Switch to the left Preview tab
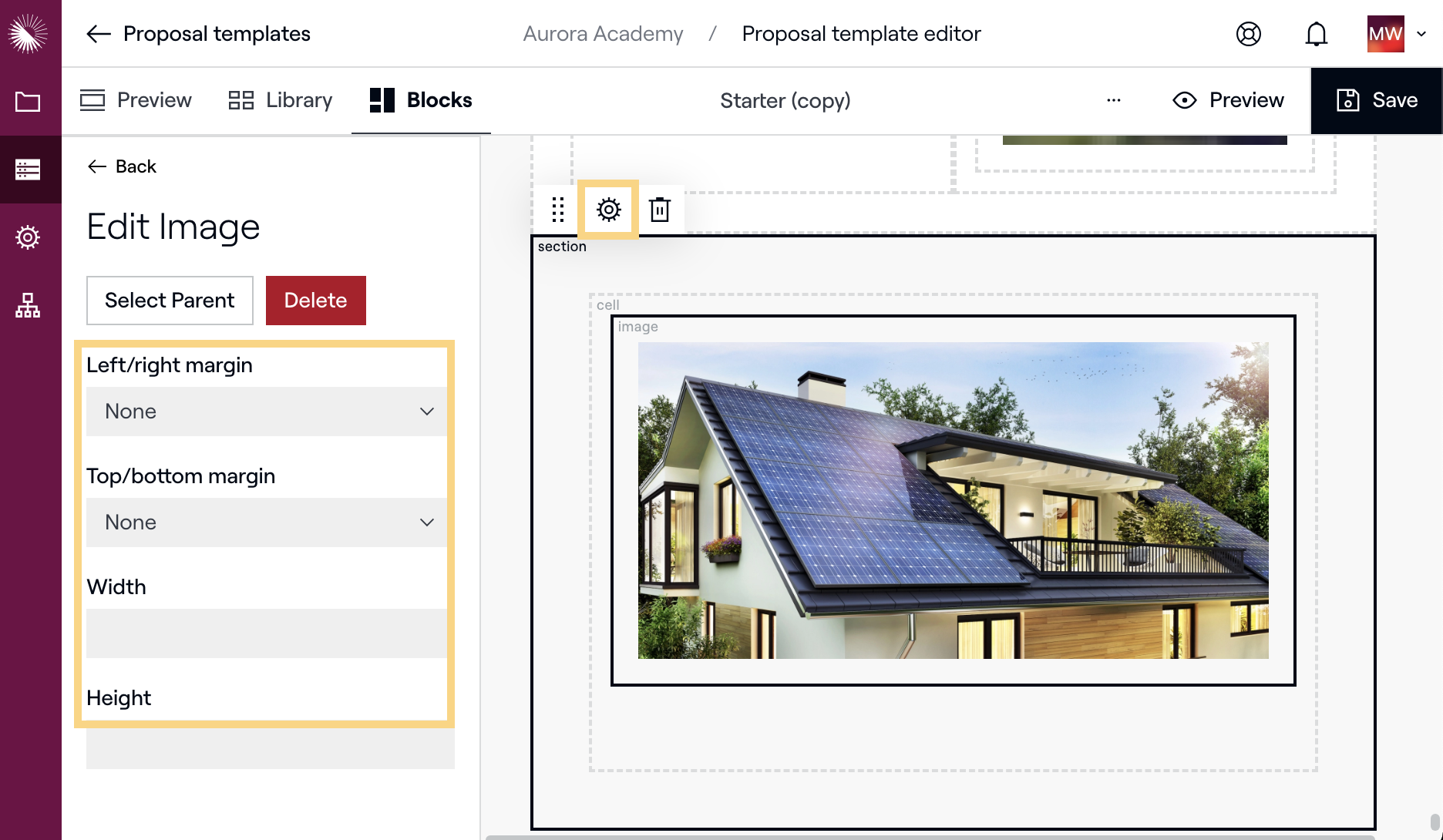 136,100
